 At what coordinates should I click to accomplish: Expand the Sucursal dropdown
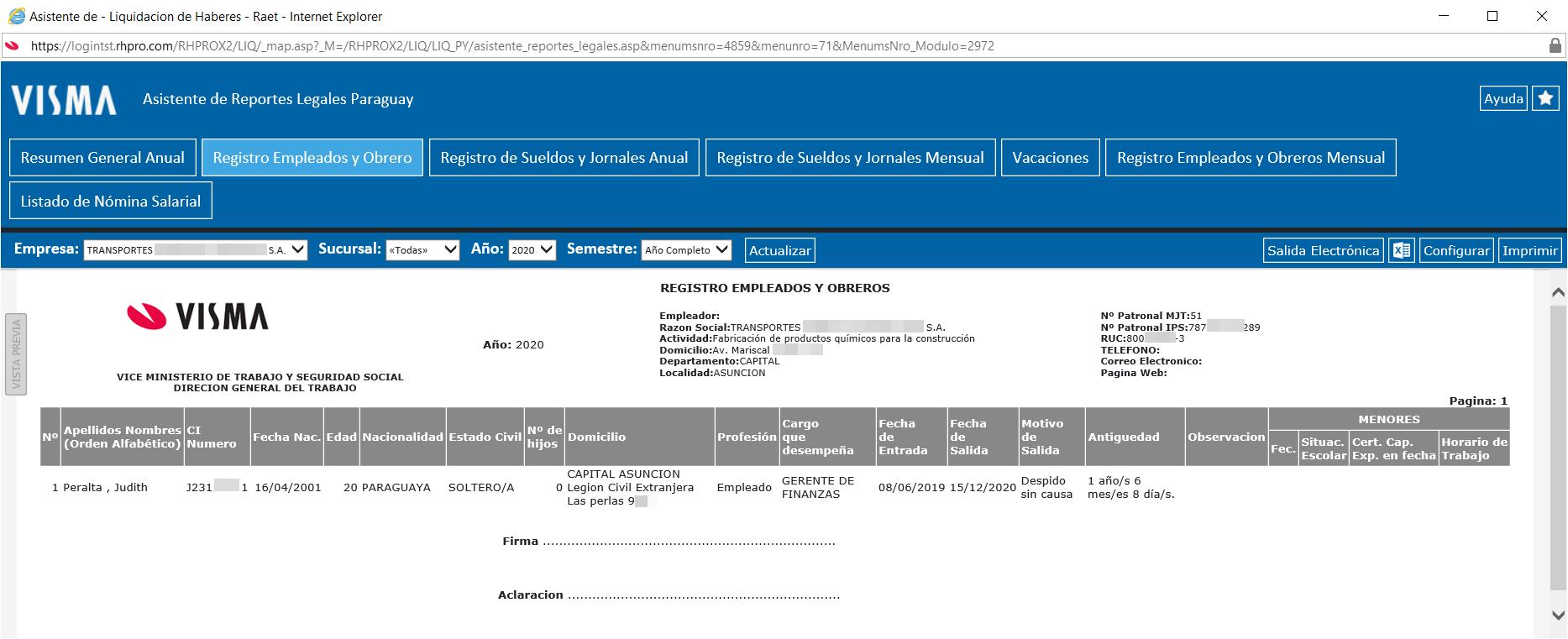422,249
